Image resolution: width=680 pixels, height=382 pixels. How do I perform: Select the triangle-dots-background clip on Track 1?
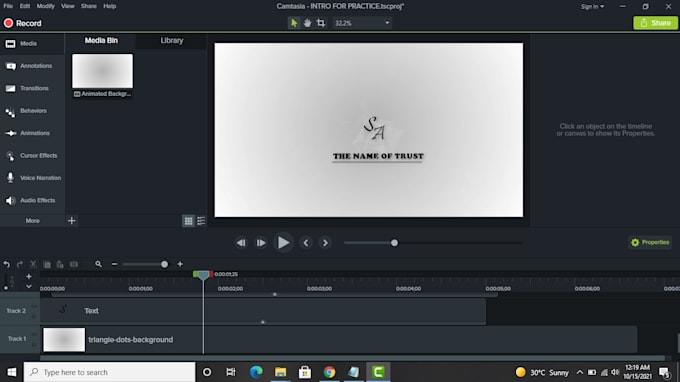[339, 340]
